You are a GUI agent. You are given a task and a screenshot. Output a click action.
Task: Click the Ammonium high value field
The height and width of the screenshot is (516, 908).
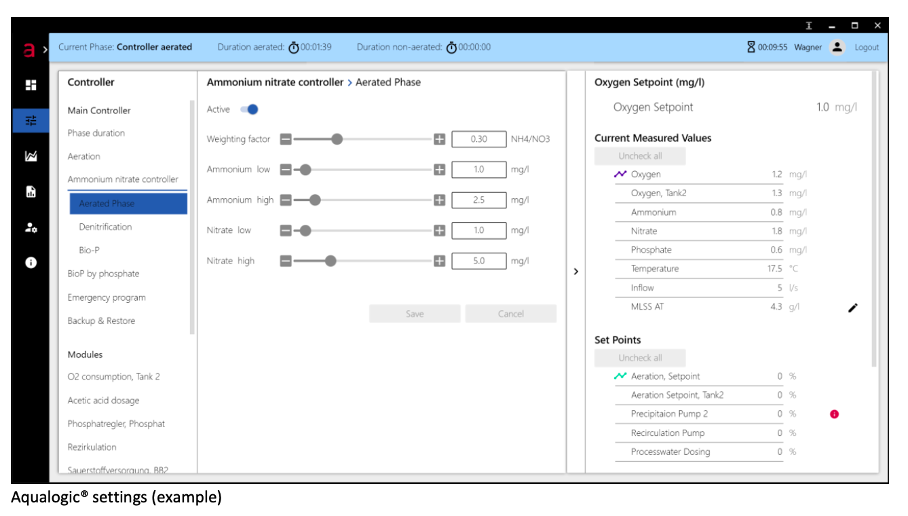click(478, 200)
